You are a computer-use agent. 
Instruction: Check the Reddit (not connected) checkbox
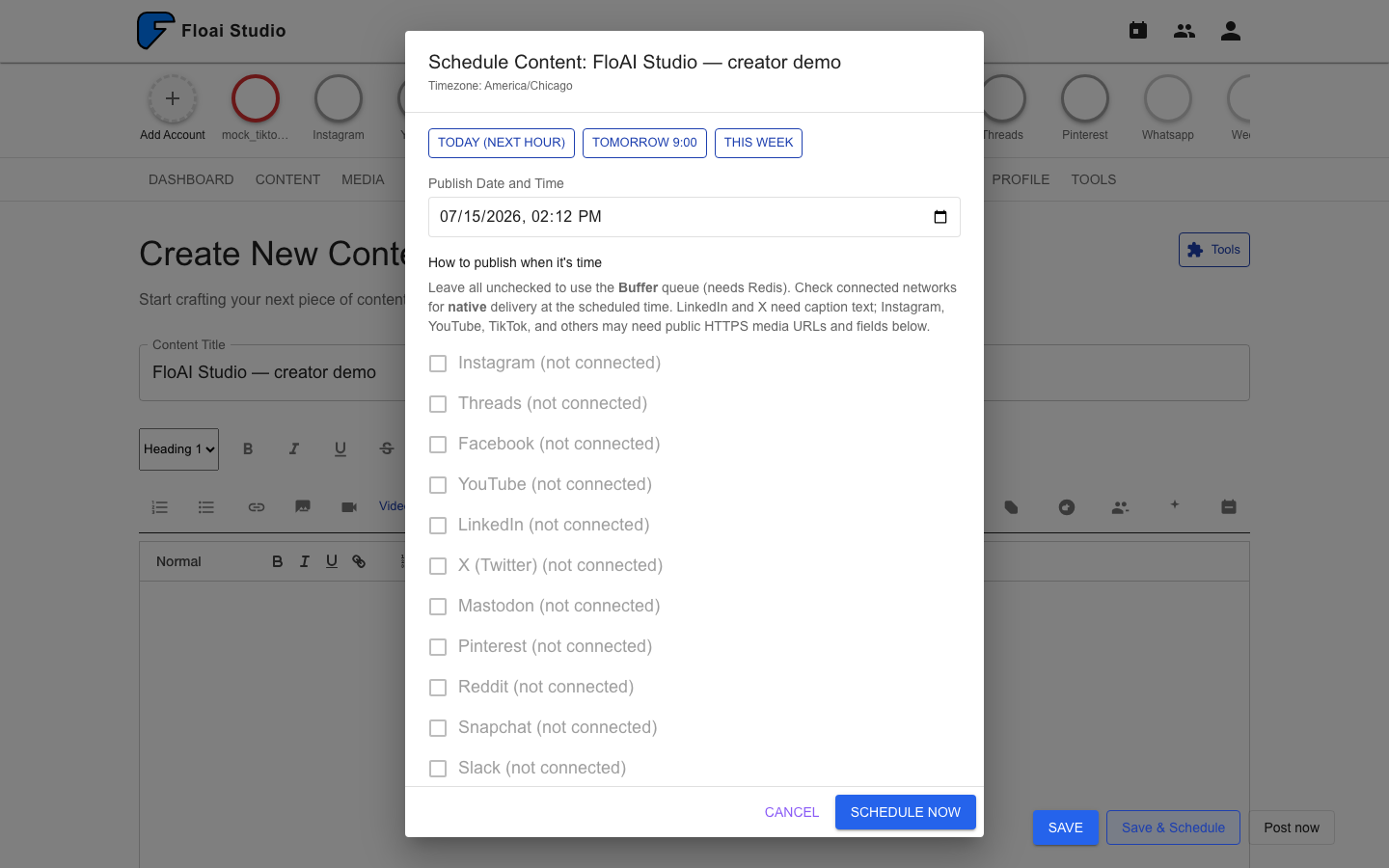click(438, 688)
